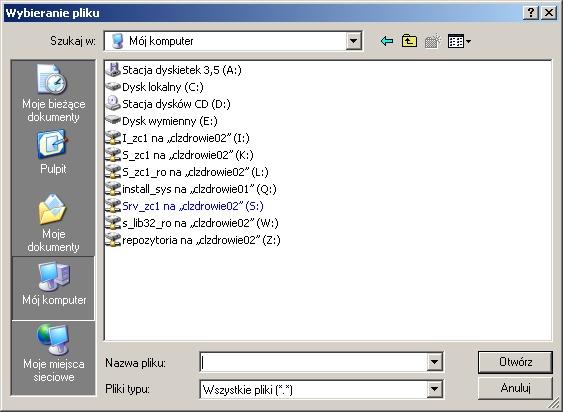
Task: Click the s_lib32_ro (W:) network drive icon
Action: 113,223
